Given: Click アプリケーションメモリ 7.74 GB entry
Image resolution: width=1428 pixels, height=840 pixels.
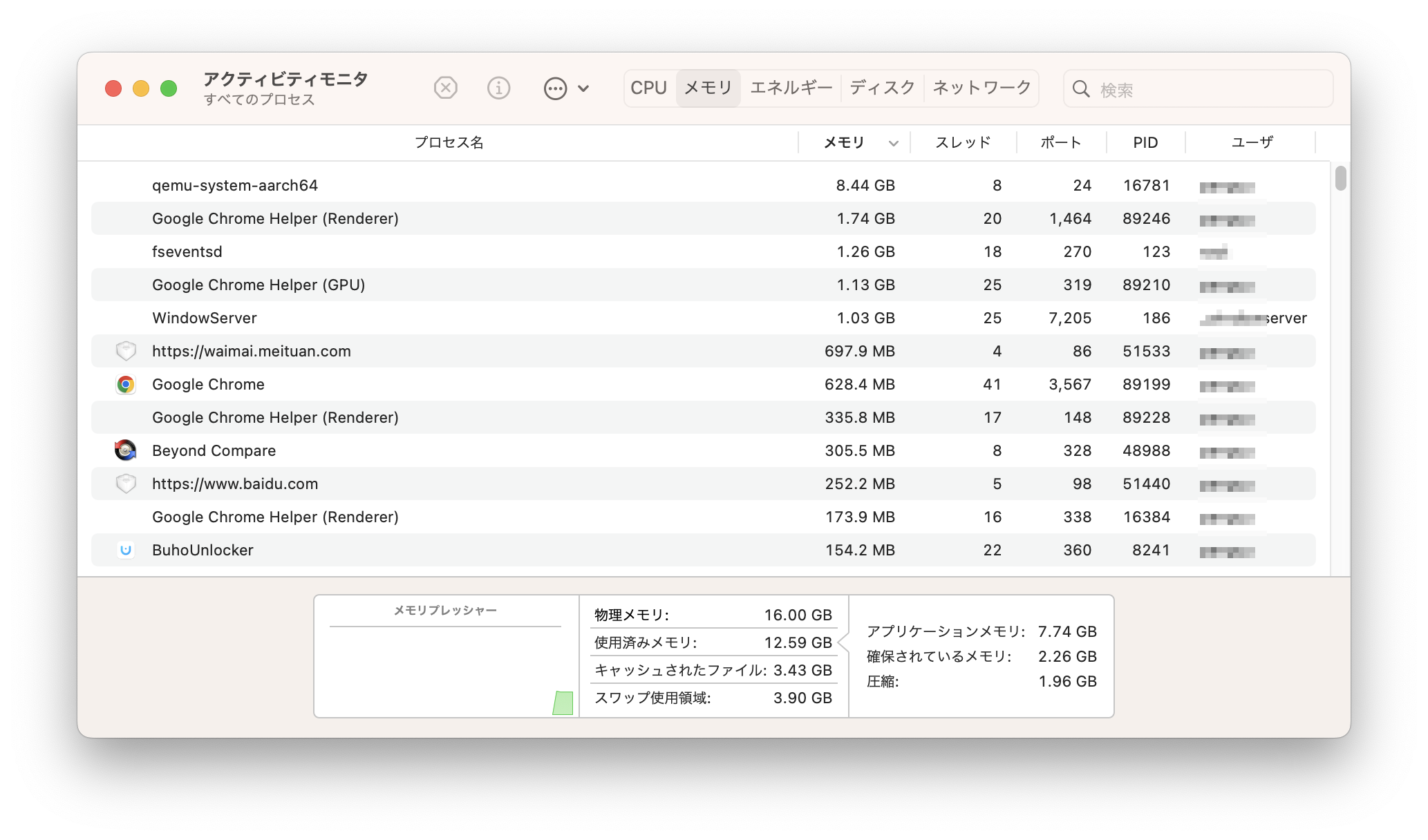Looking at the screenshot, I should tap(981, 631).
